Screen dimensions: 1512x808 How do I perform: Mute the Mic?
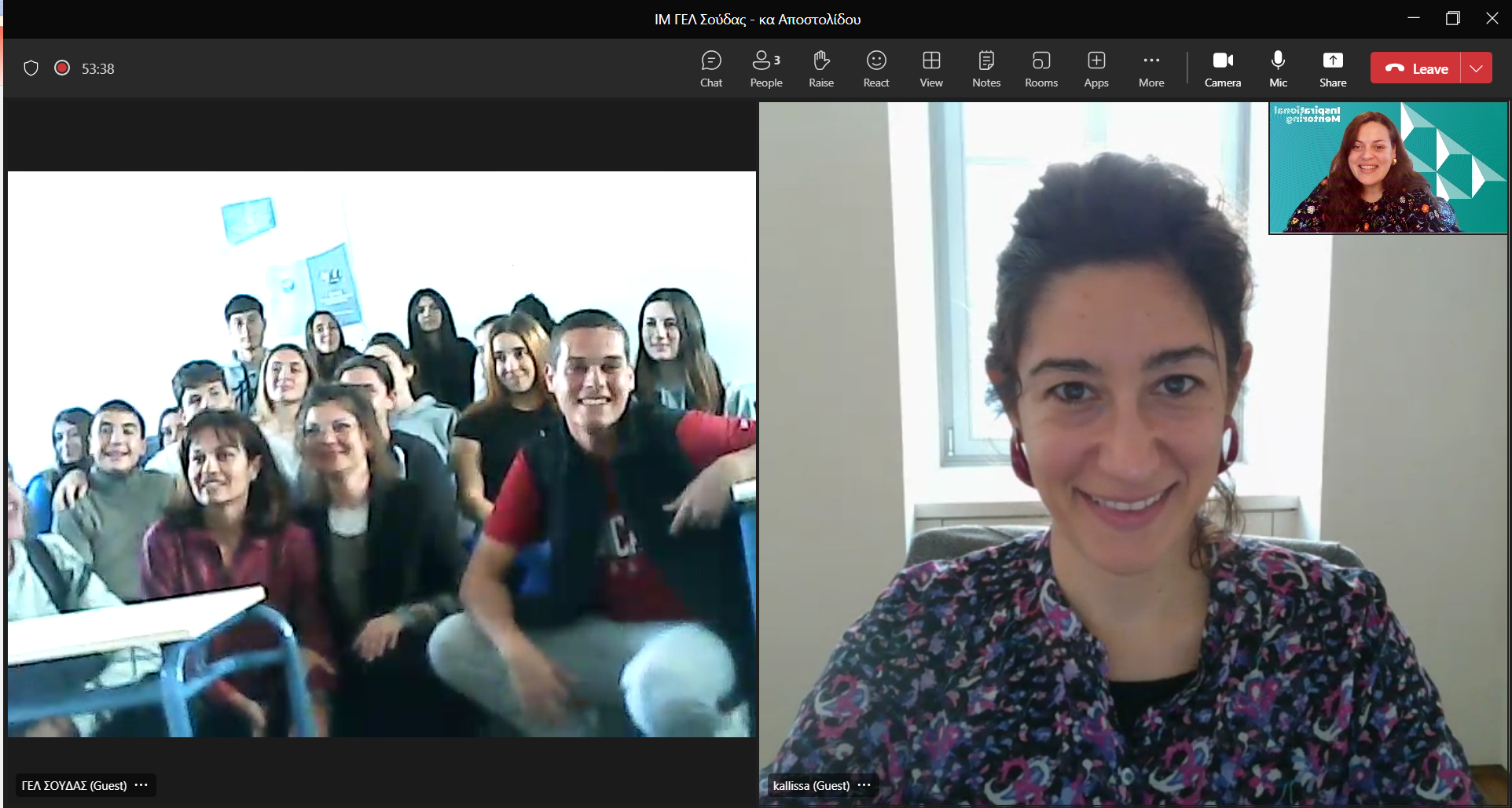pos(1278,68)
